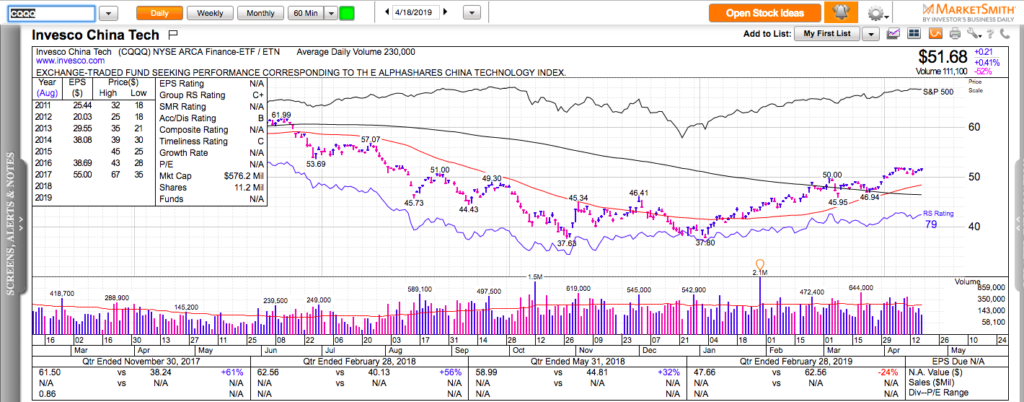Open the date options dropdown
This screenshot has width=1024, height=402.
pos(473,12)
